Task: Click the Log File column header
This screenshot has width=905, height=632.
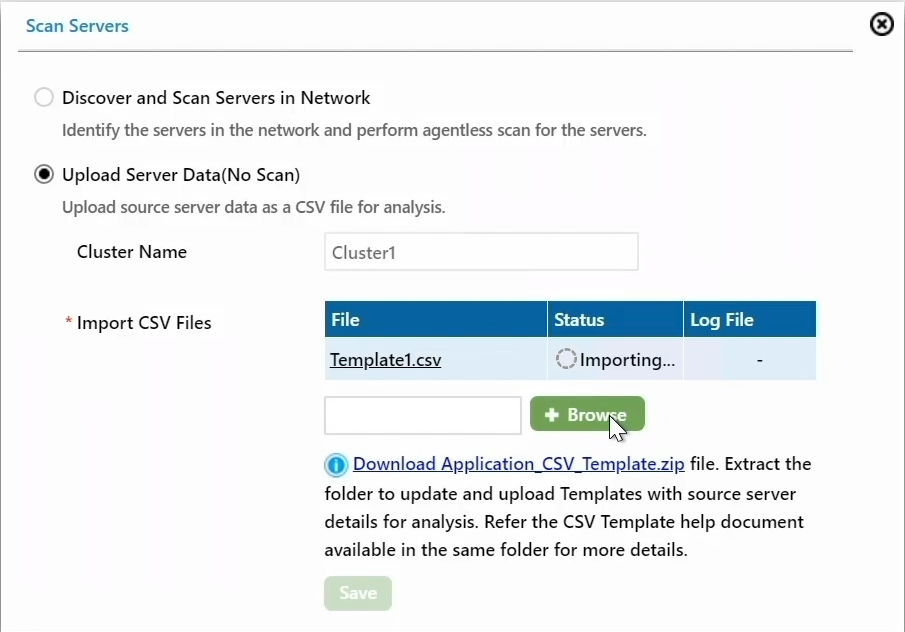Action: [750, 319]
